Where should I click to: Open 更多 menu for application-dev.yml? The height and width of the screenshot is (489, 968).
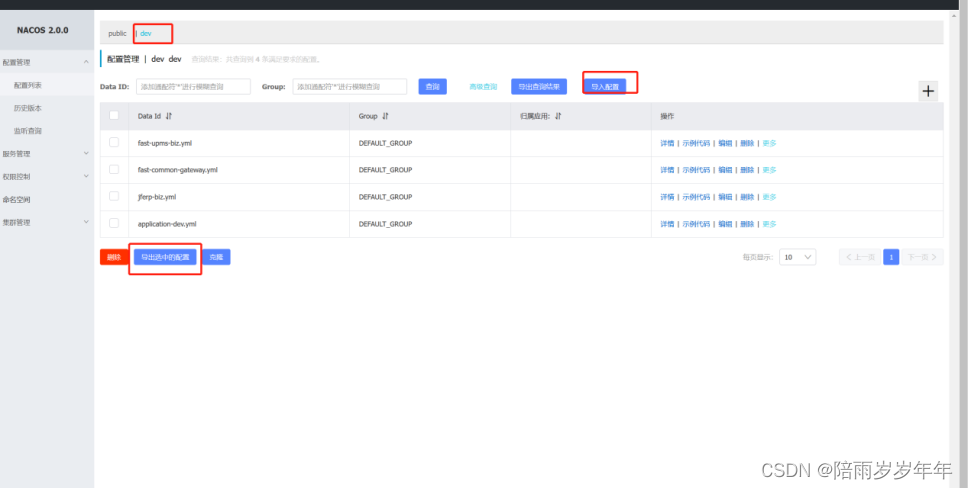click(x=769, y=224)
